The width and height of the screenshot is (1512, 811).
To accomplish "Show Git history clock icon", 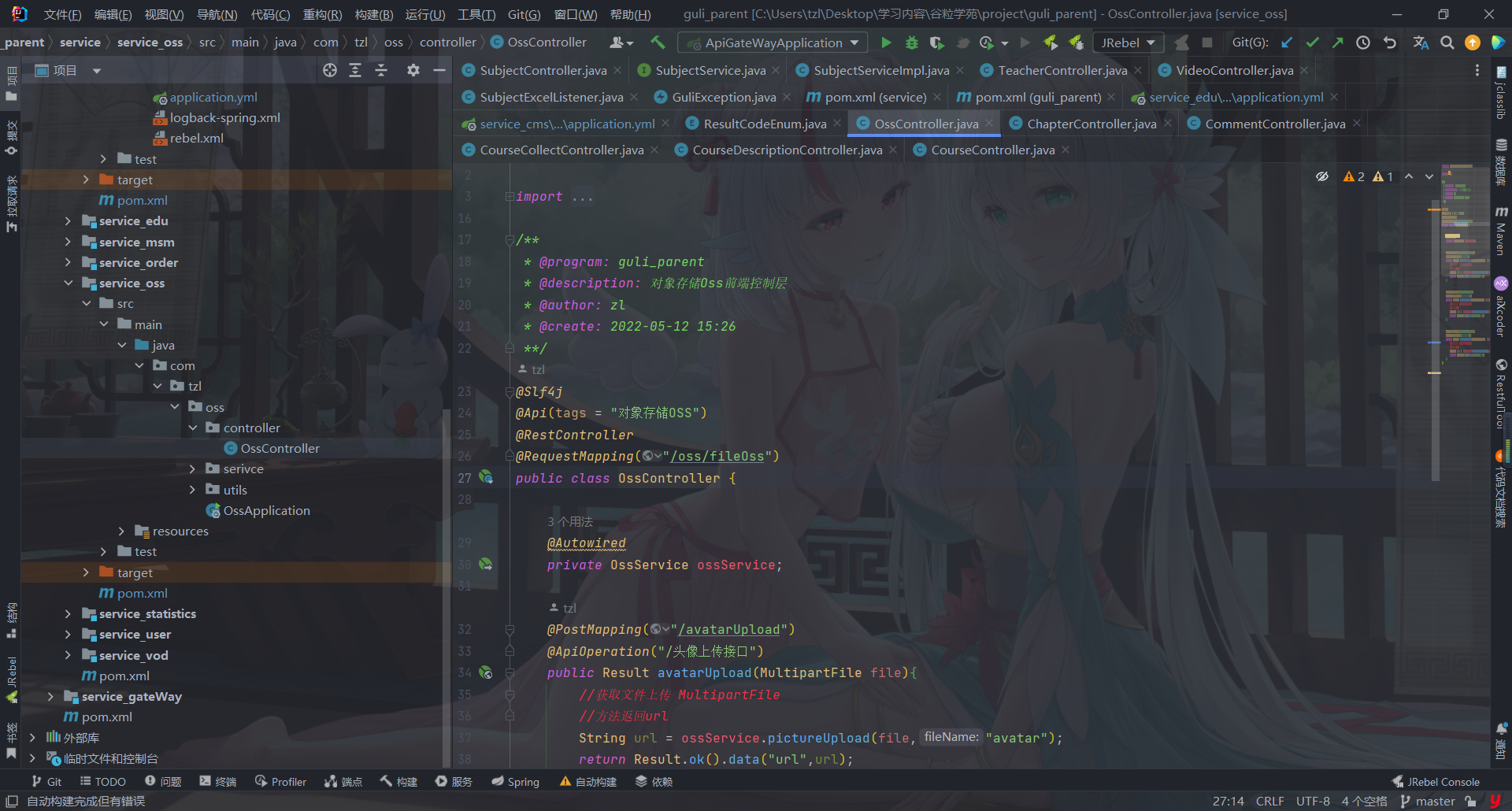I will tap(1363, 43).
